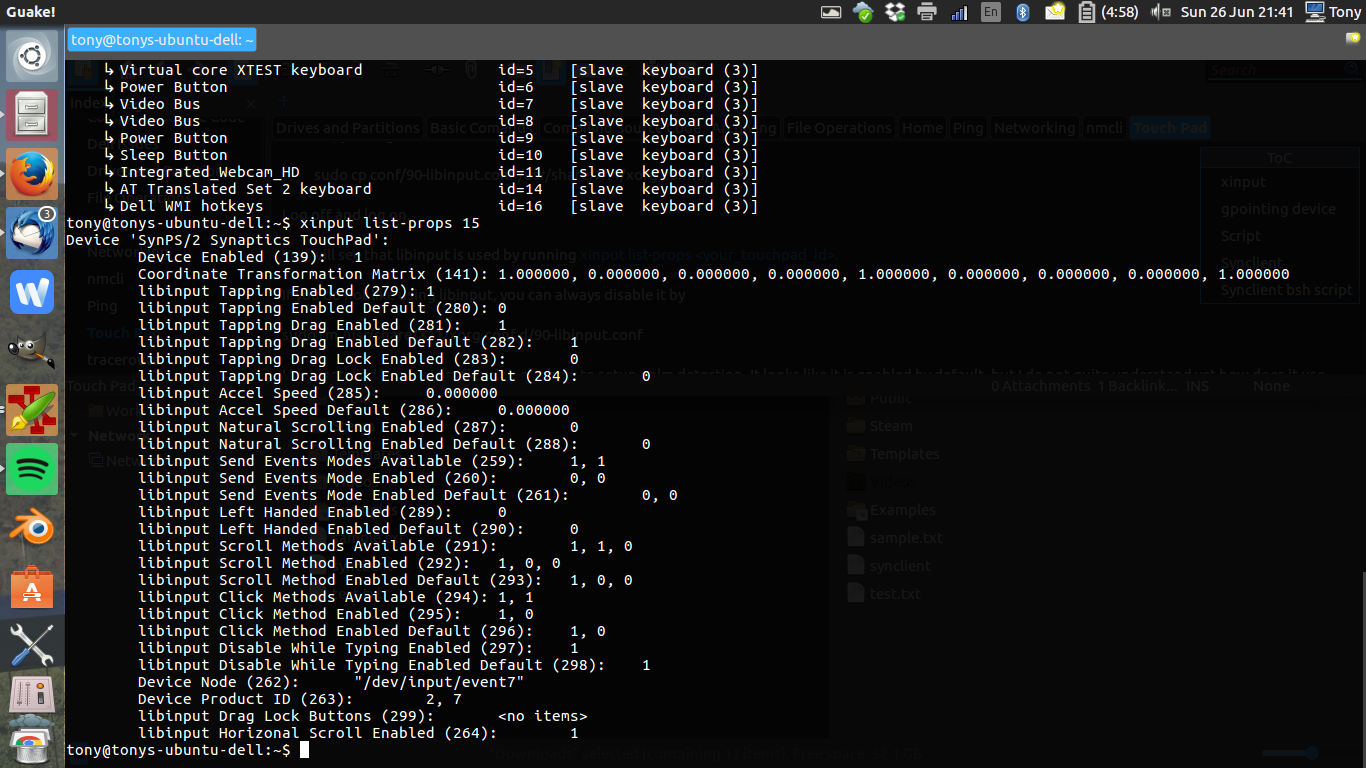Open Firefox web browser
Viewport: 1366px width, 768px height.
click(32, 174)
